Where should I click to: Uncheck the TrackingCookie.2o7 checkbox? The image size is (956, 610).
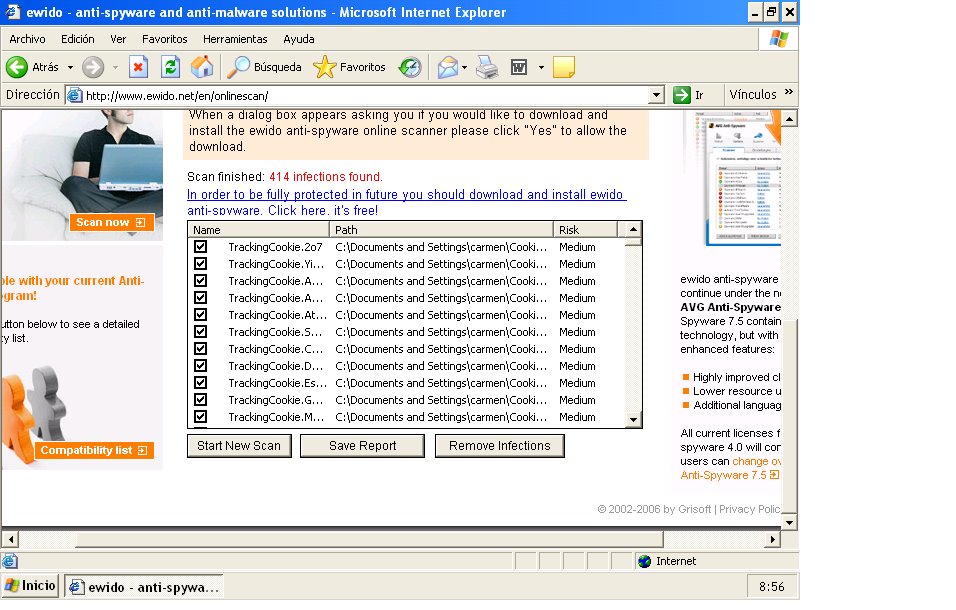tap(201, 247)
